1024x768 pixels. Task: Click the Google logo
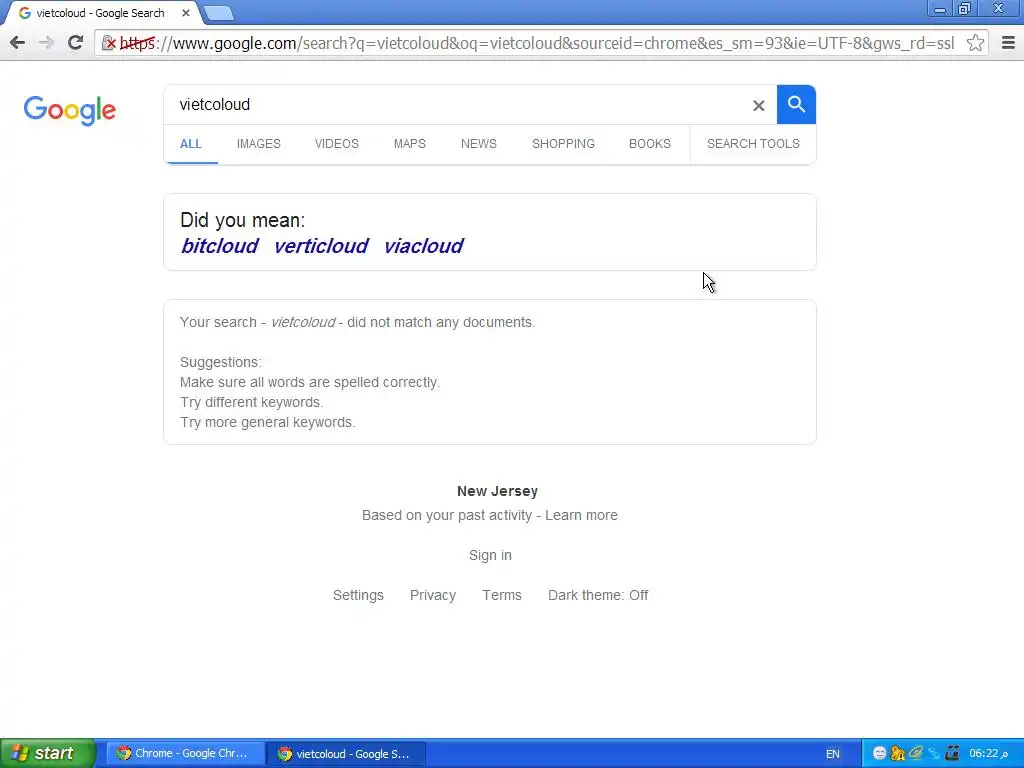pos(70,110)
